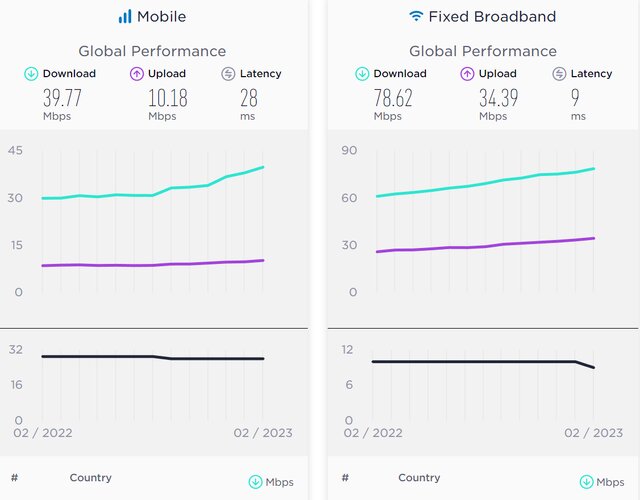Click the Mbps download icon in Broadband table header
Image resolution: width=640 pixels, height=500 pixels.
tap(585, 482)
